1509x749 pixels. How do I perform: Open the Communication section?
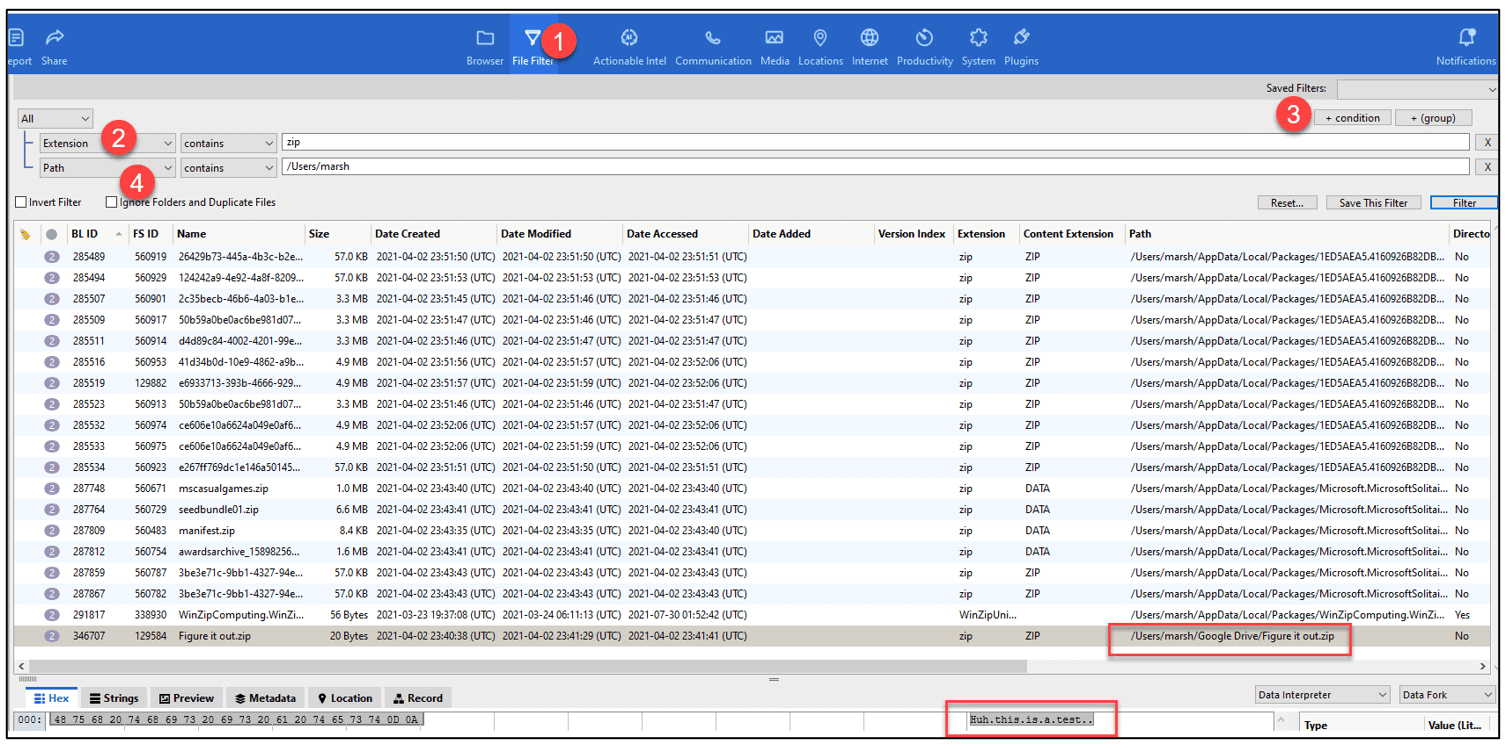pyautogui.click(x=713, y=47)
